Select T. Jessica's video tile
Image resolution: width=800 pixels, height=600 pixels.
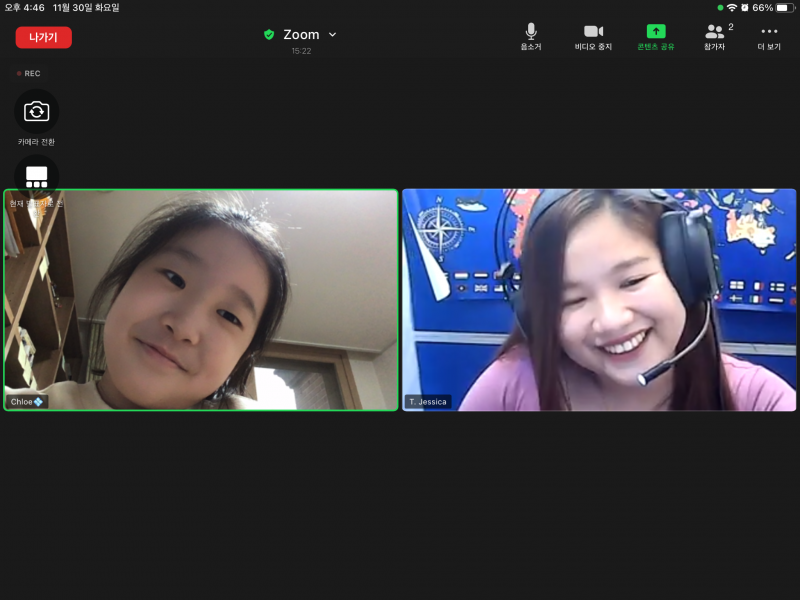(599, 300)
